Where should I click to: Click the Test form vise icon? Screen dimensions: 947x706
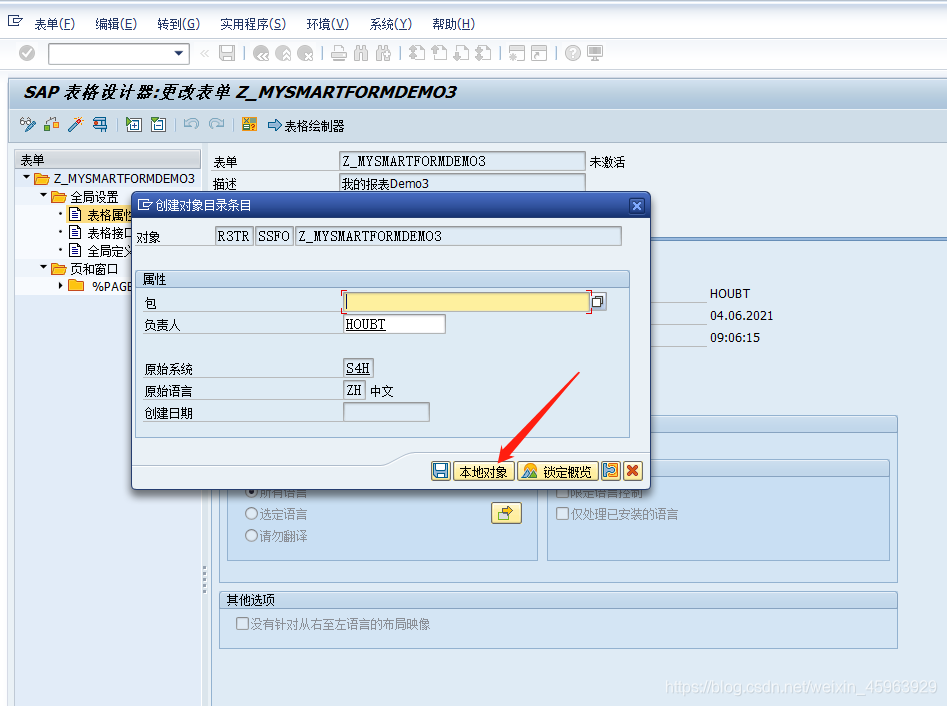tap(100, 125)
